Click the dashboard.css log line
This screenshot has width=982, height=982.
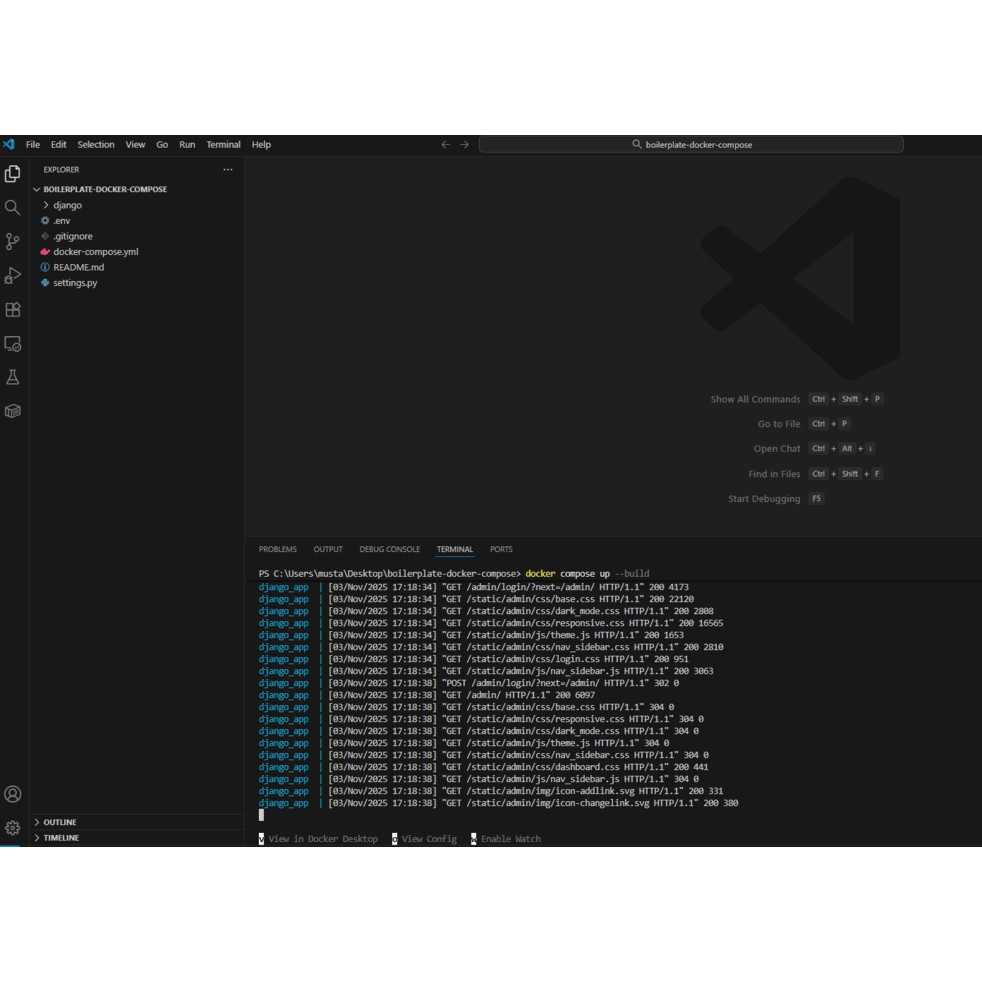pos(483,767)
